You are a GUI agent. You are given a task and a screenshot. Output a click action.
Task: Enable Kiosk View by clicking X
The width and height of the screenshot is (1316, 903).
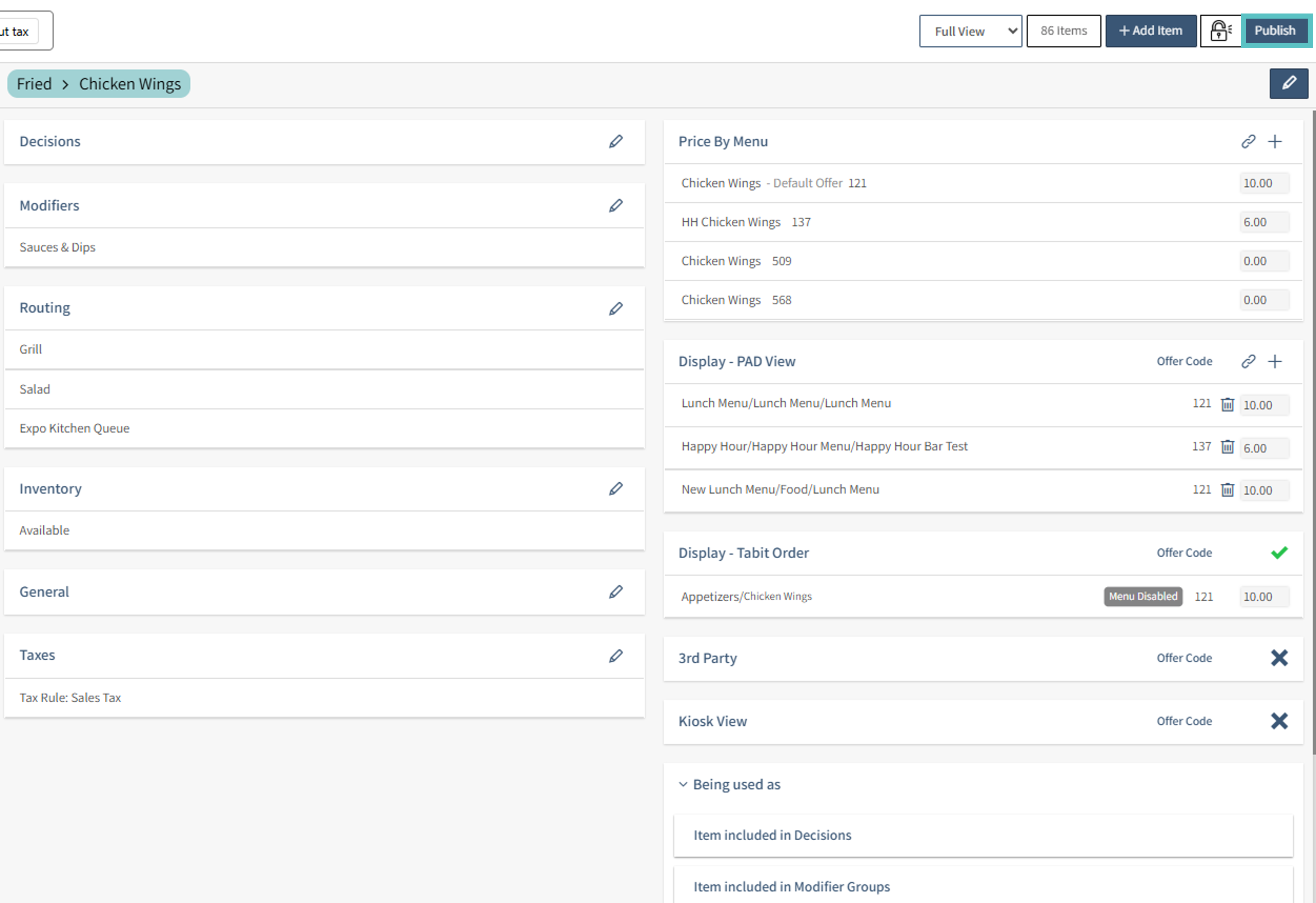(x=1279, y=721)
